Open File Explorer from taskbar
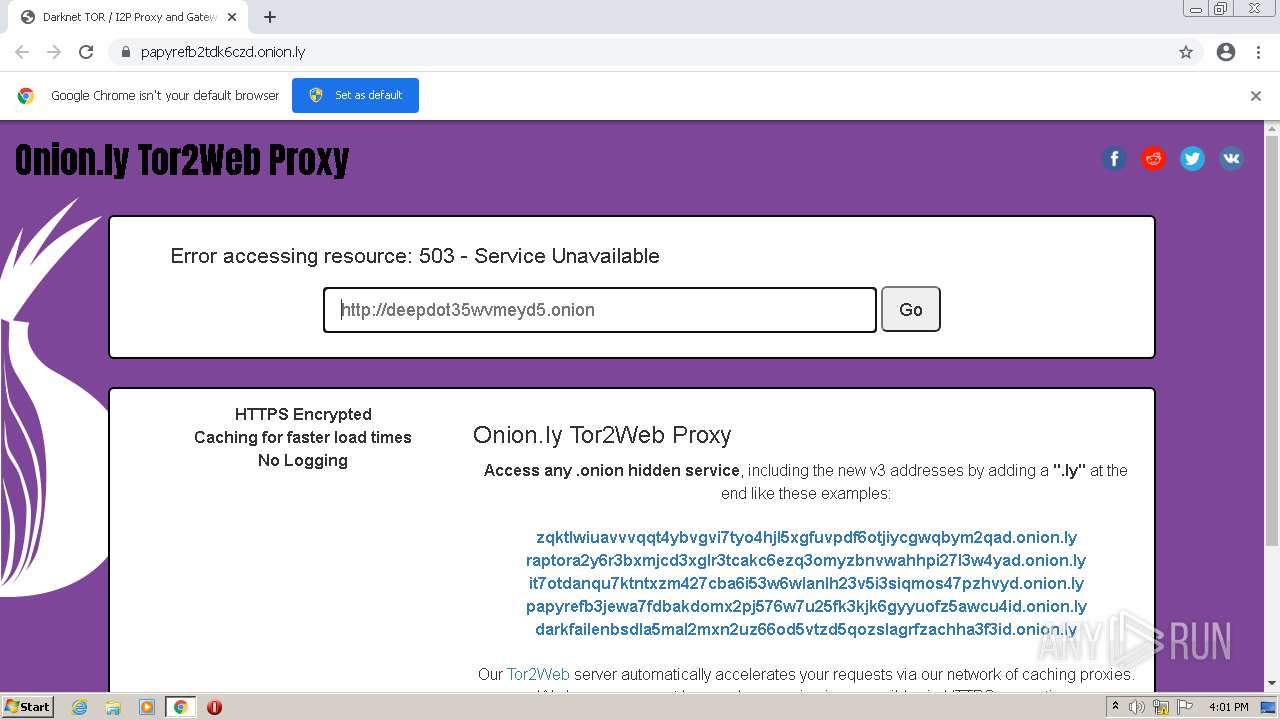 [113, 707]
